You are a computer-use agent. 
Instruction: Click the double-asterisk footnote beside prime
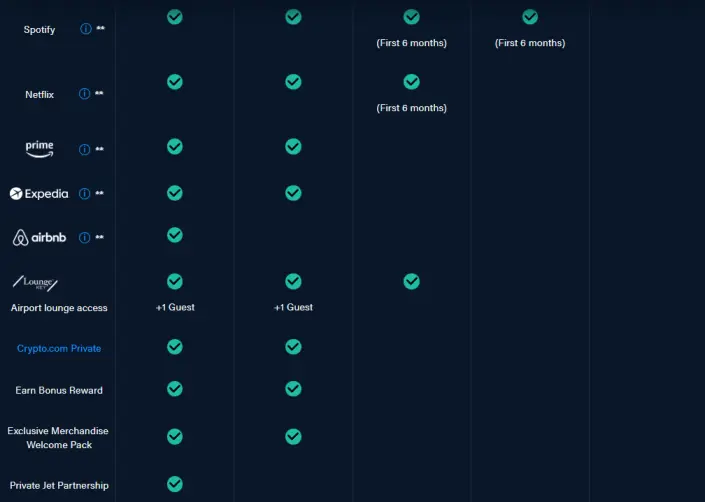[99, 149]
